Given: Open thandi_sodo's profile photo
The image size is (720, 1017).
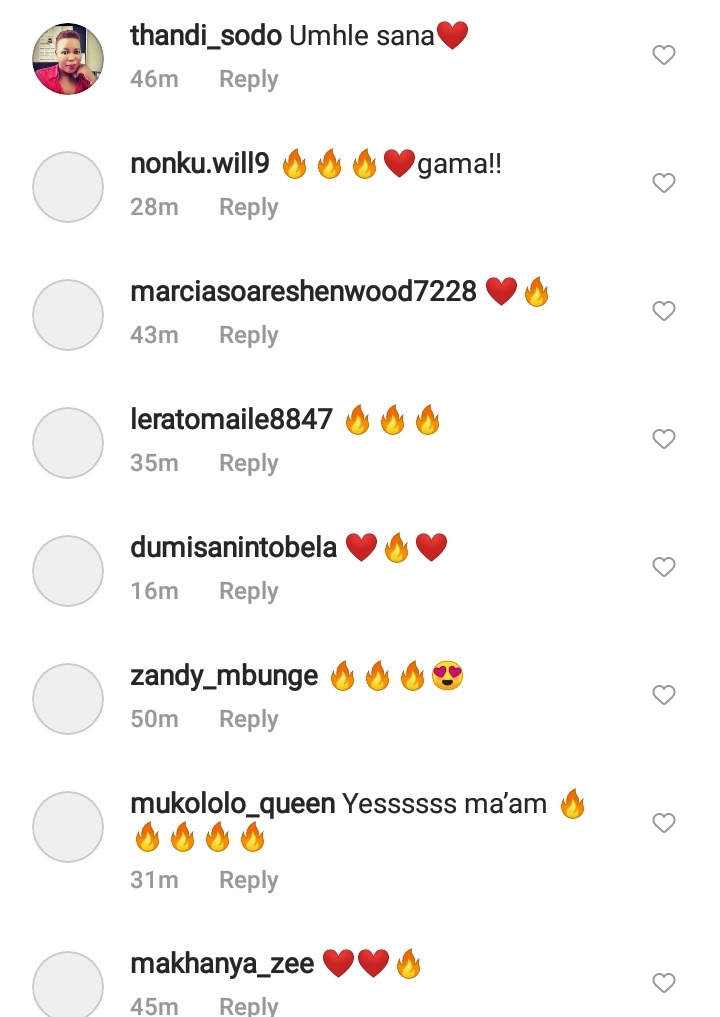Looking at the screenshot, I should (68, 59).
